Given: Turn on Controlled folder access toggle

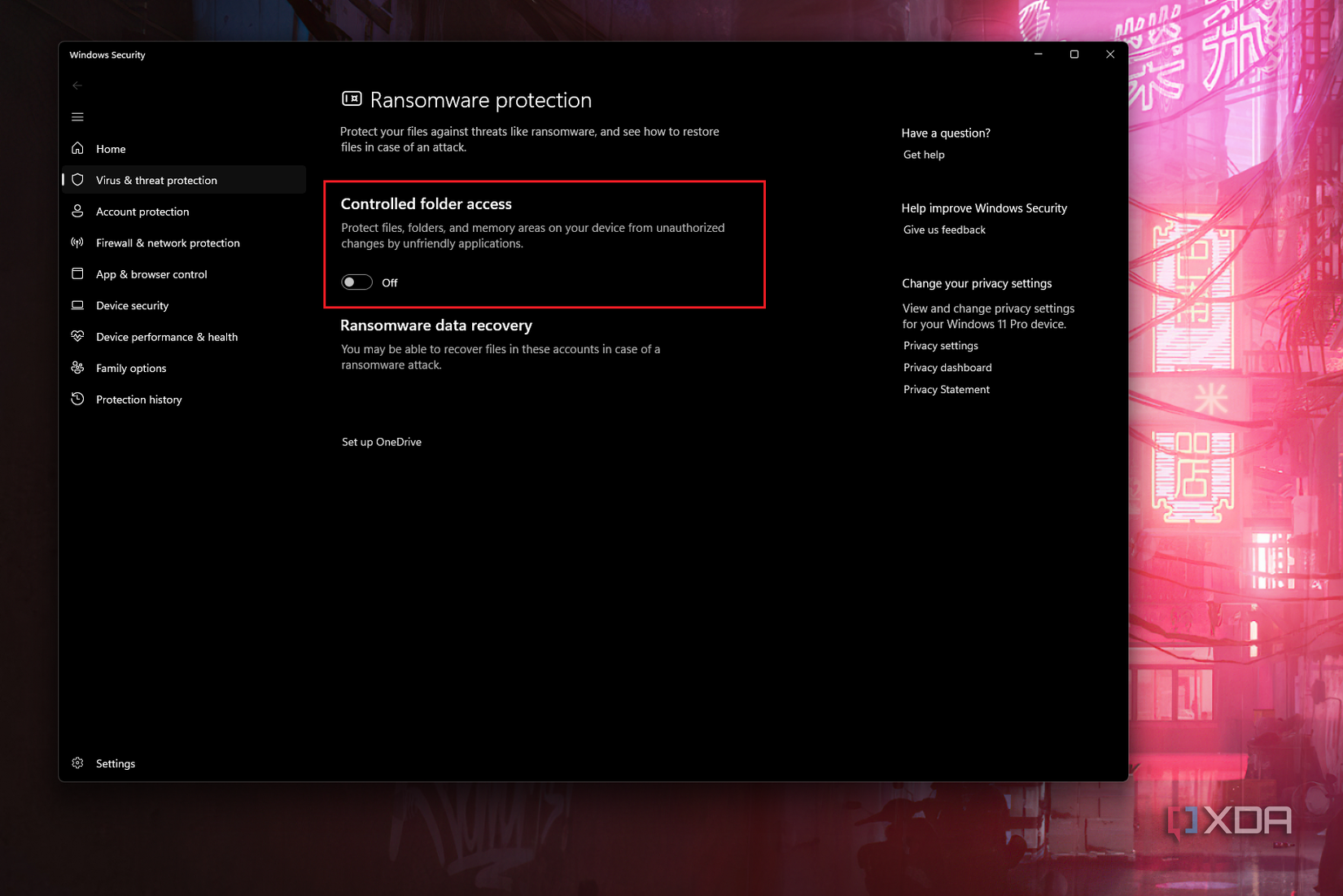Looking at the screenshot, I should (357, 282).
